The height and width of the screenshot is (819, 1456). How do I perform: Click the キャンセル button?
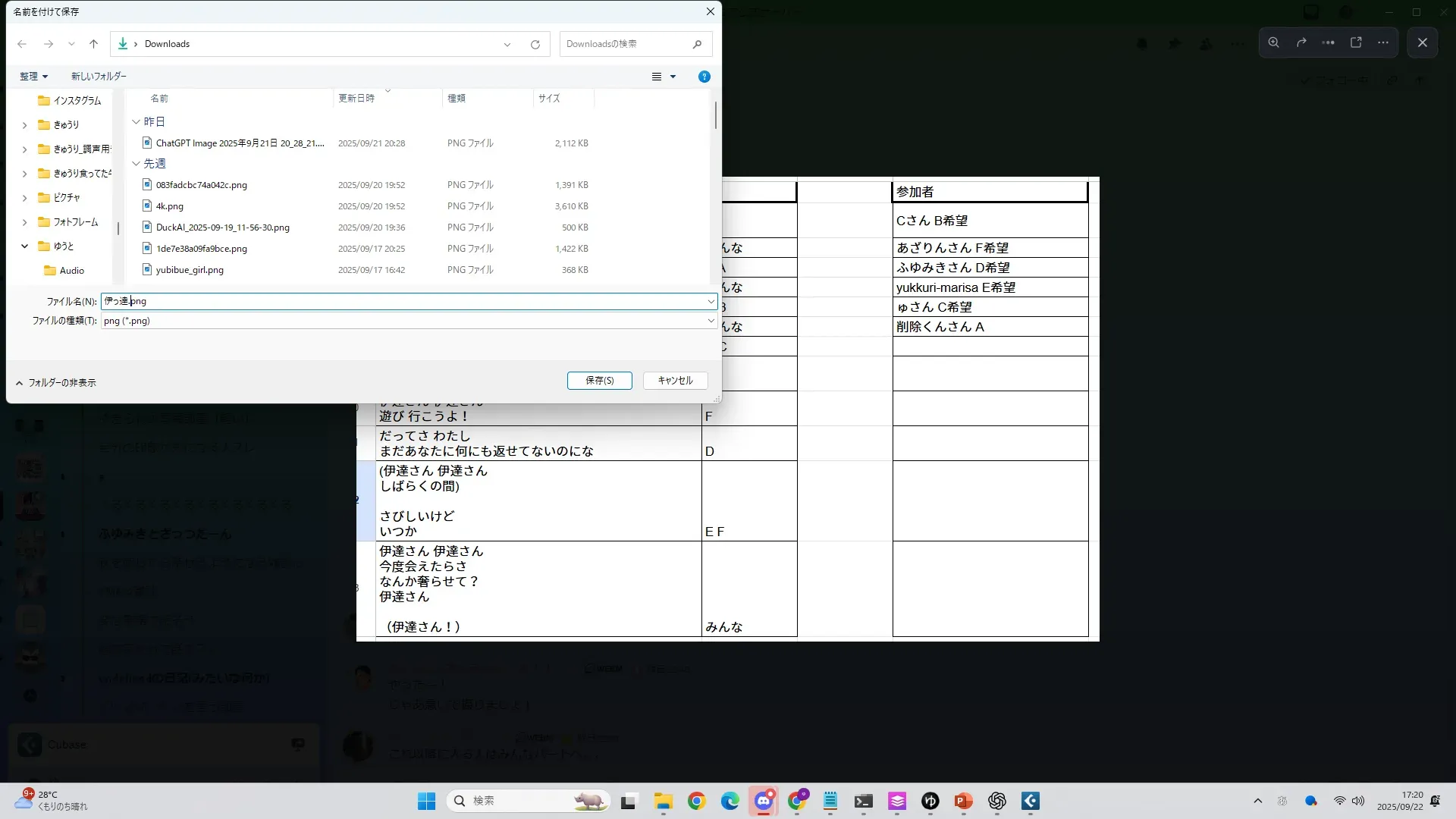tap(675, 381)
